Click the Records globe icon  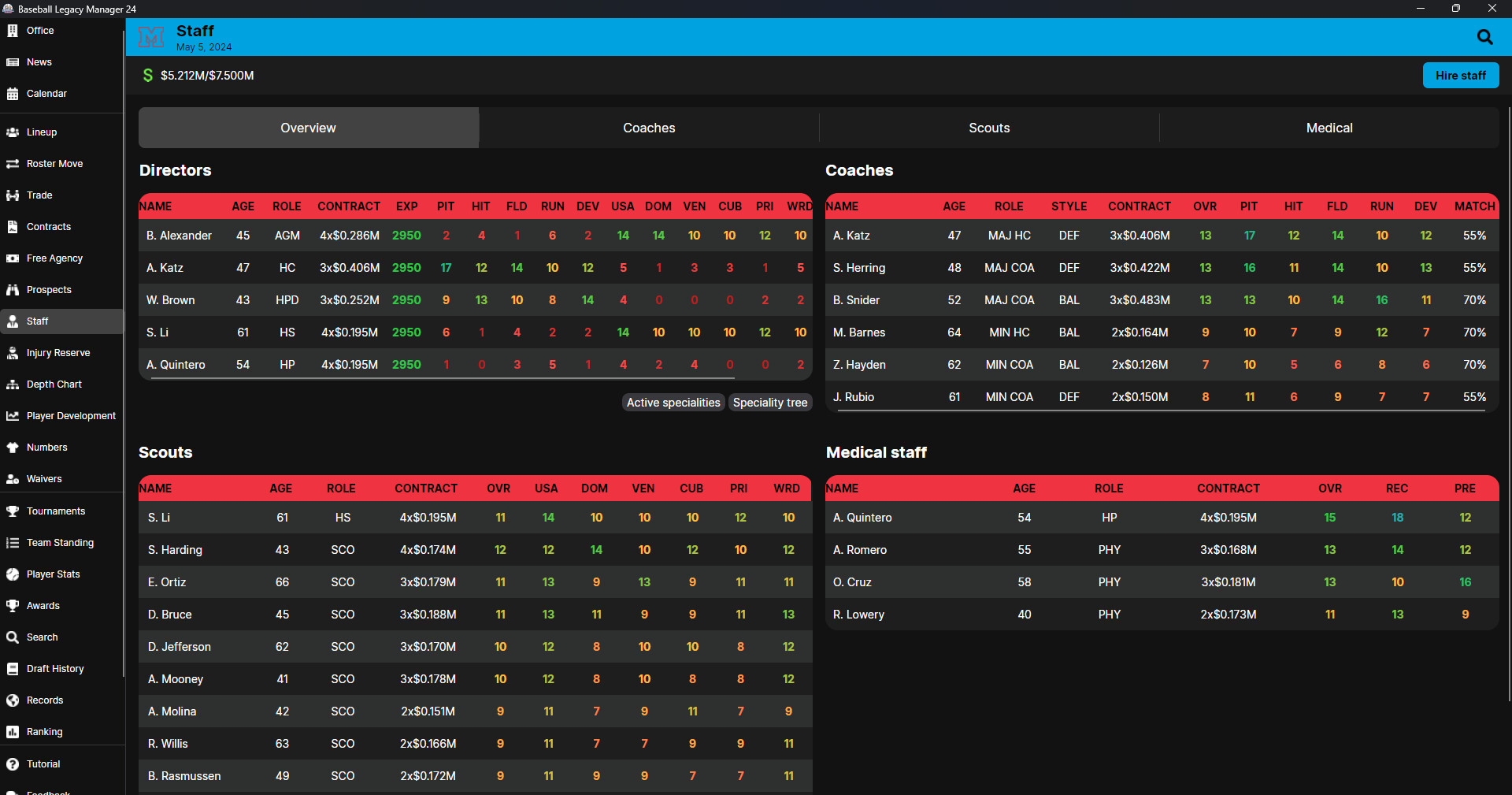[13, 700]
